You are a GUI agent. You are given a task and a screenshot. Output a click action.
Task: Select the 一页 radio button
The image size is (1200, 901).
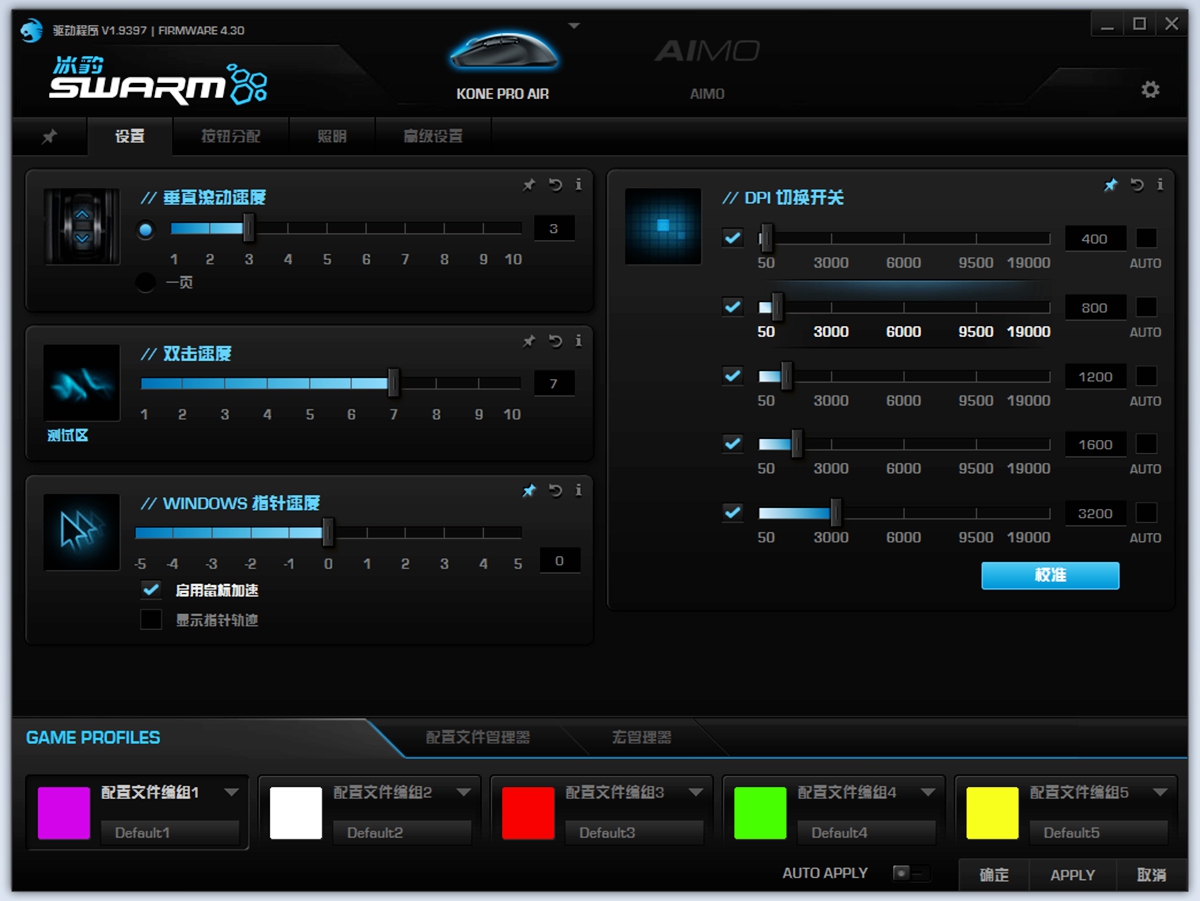[x=146, y=283]
